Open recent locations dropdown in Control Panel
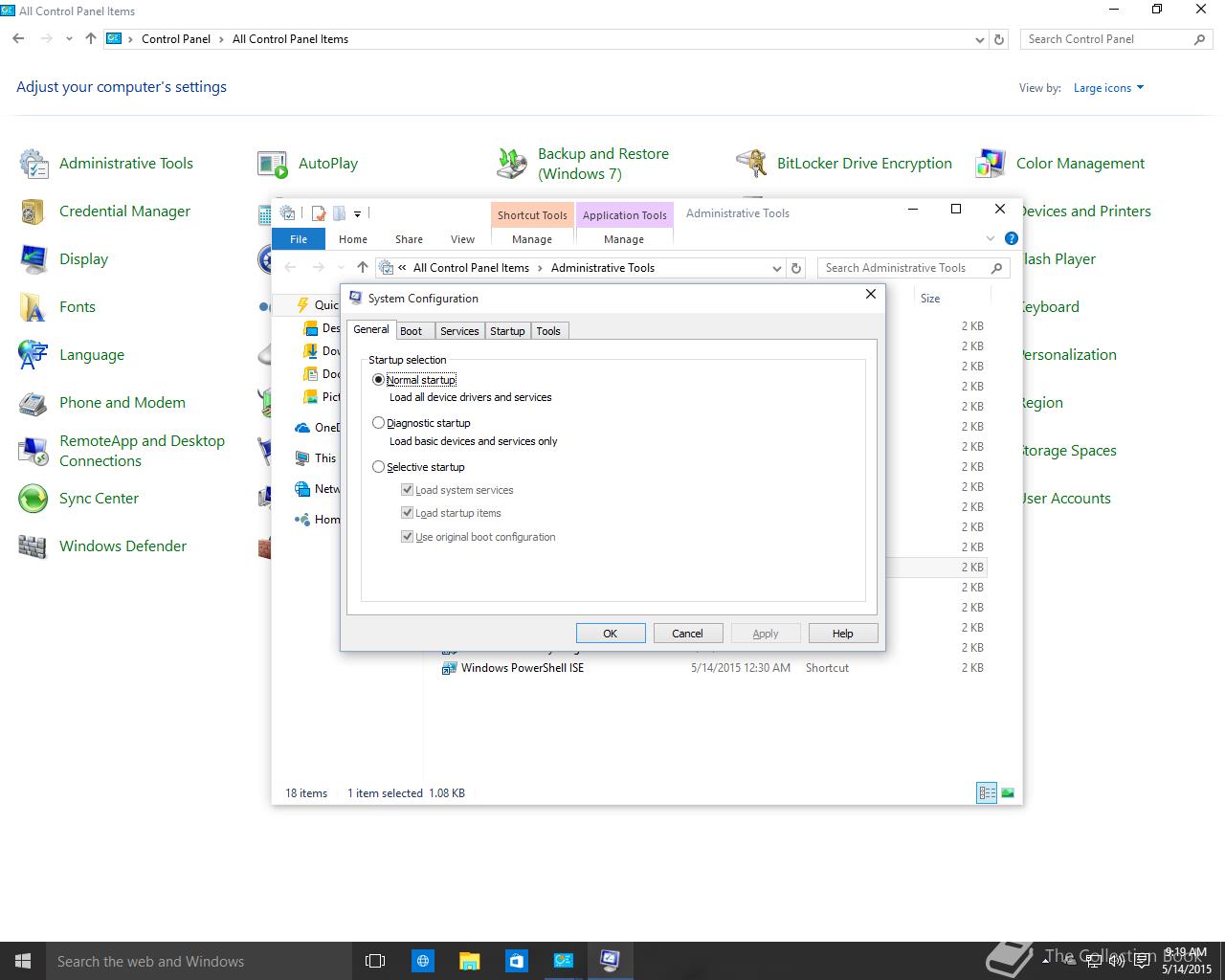 point(69,39)
